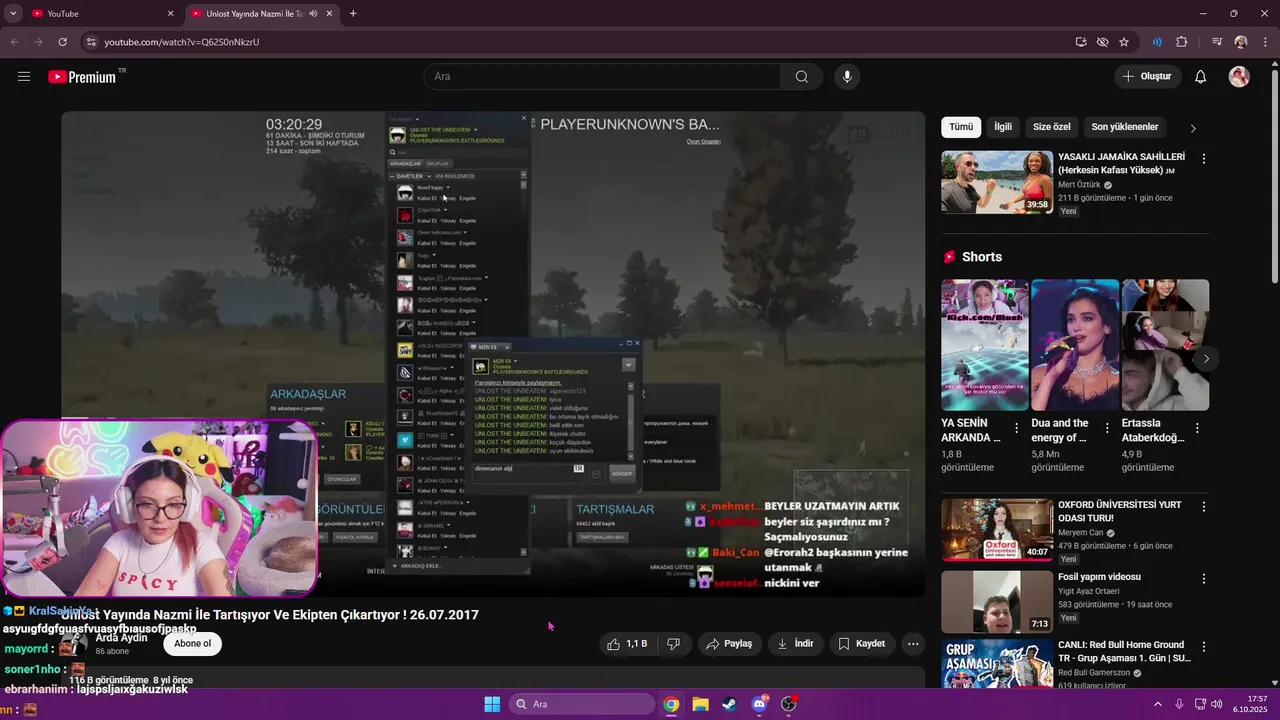The width and height of the screenshot is (1280, 720).
Task: Open Fosil yapım videosu thumbnail
Action: click(997, 602)
